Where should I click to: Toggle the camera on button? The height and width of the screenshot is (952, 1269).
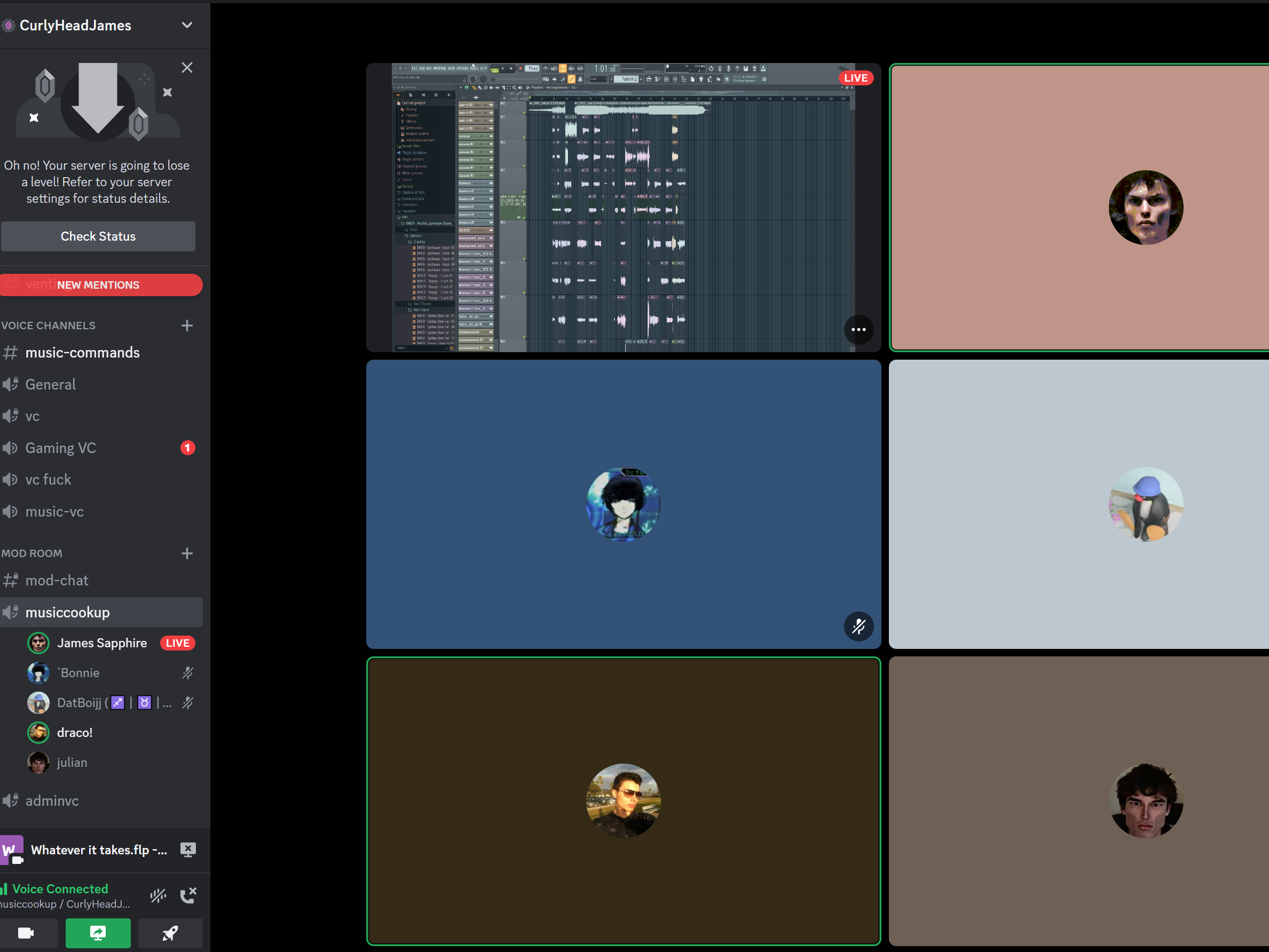click(x=26, y=933)
